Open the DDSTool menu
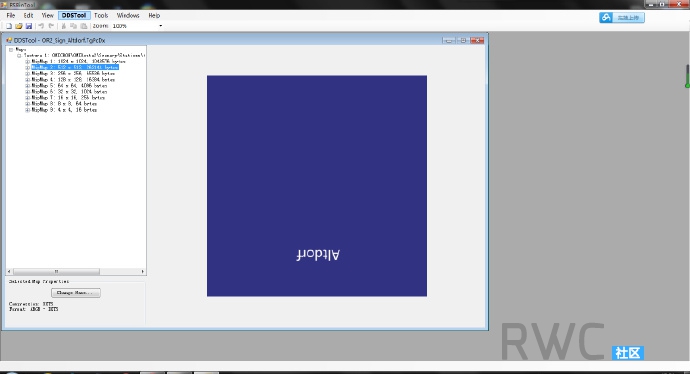 pyautogui.click(x=74, y=15)
